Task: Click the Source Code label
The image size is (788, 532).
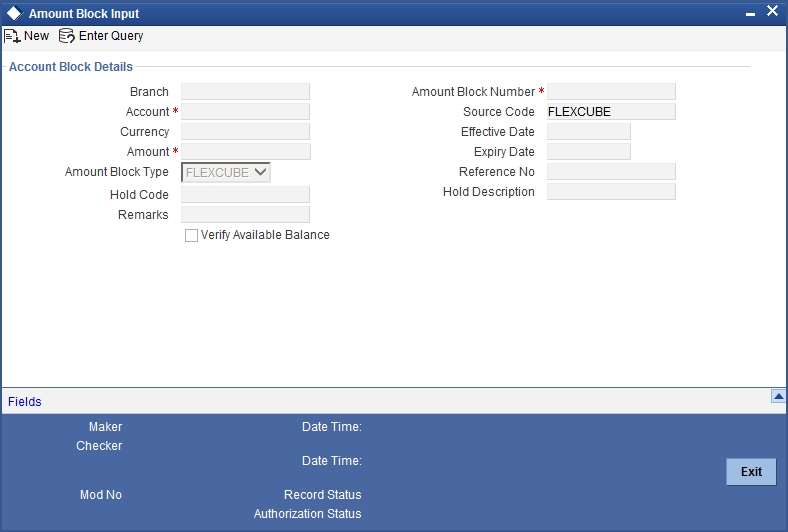Action: [499, 112]
